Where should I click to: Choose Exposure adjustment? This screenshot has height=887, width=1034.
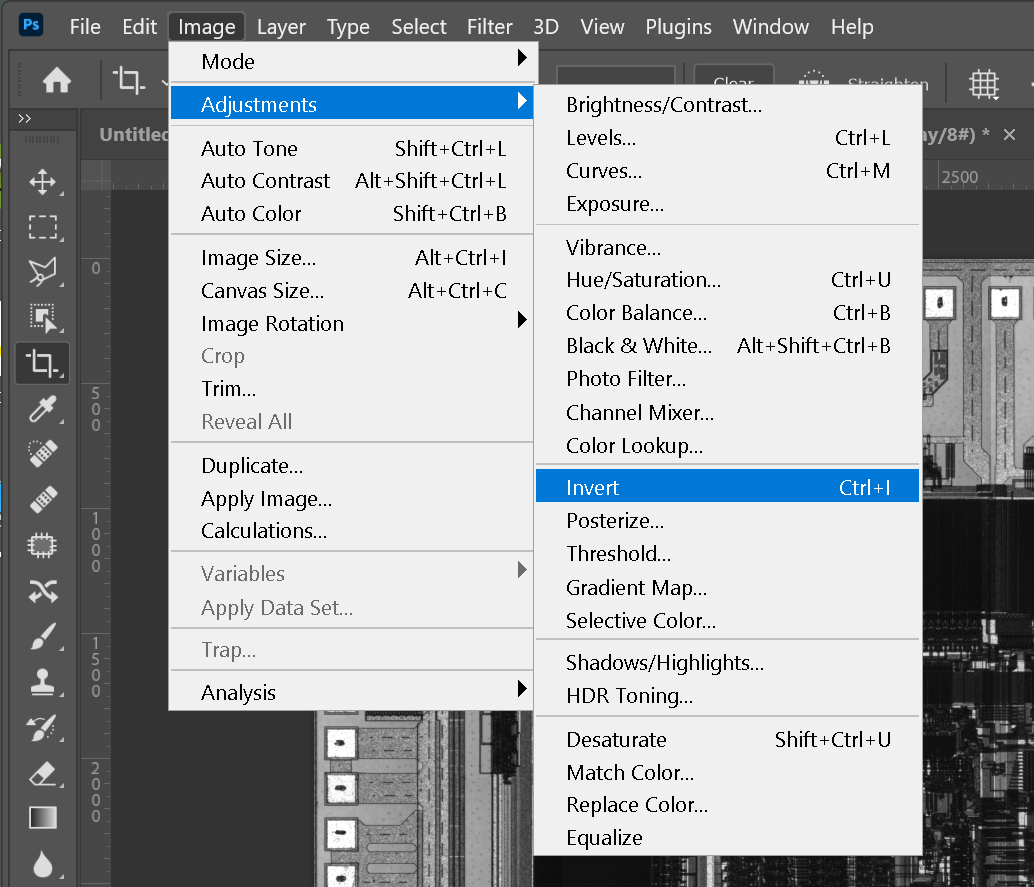[727, 203]
